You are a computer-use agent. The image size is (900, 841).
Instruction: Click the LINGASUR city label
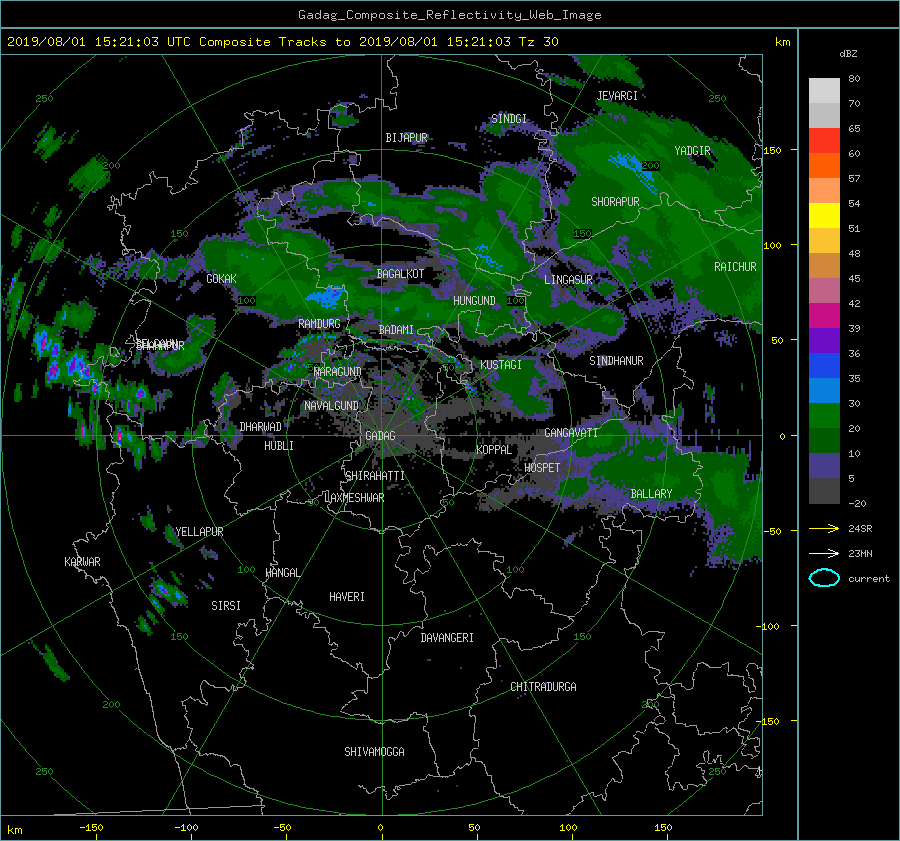[568, 280]
